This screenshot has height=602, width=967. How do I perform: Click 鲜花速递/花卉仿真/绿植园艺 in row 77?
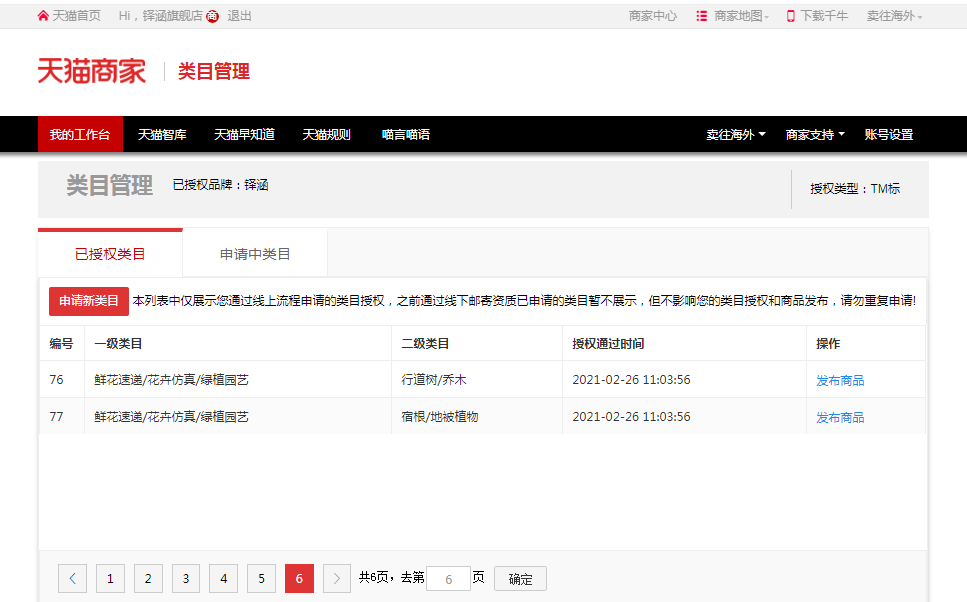(x=171, y=417)
